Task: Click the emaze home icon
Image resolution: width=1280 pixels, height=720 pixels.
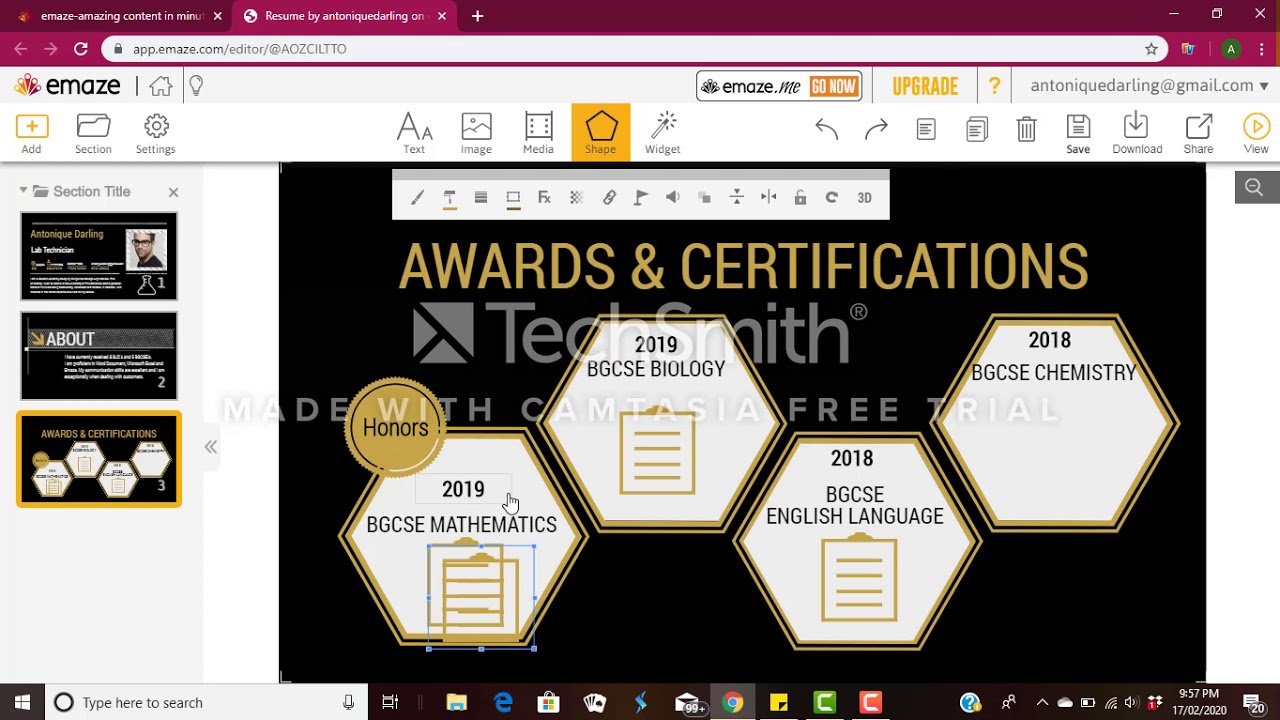Action: (x=160, y=86)
